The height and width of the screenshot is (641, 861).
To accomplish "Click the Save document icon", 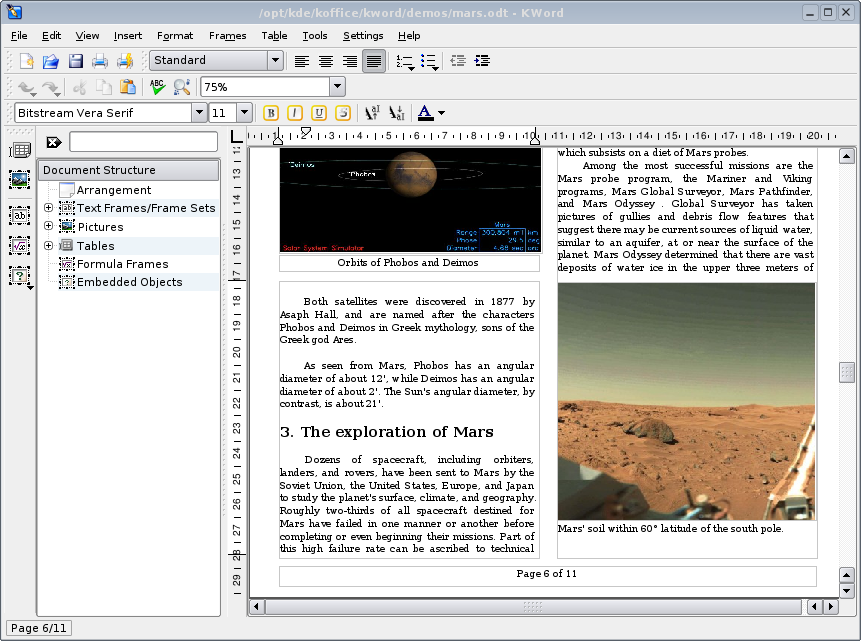I will pyautogui.click(x=76, y=61).
